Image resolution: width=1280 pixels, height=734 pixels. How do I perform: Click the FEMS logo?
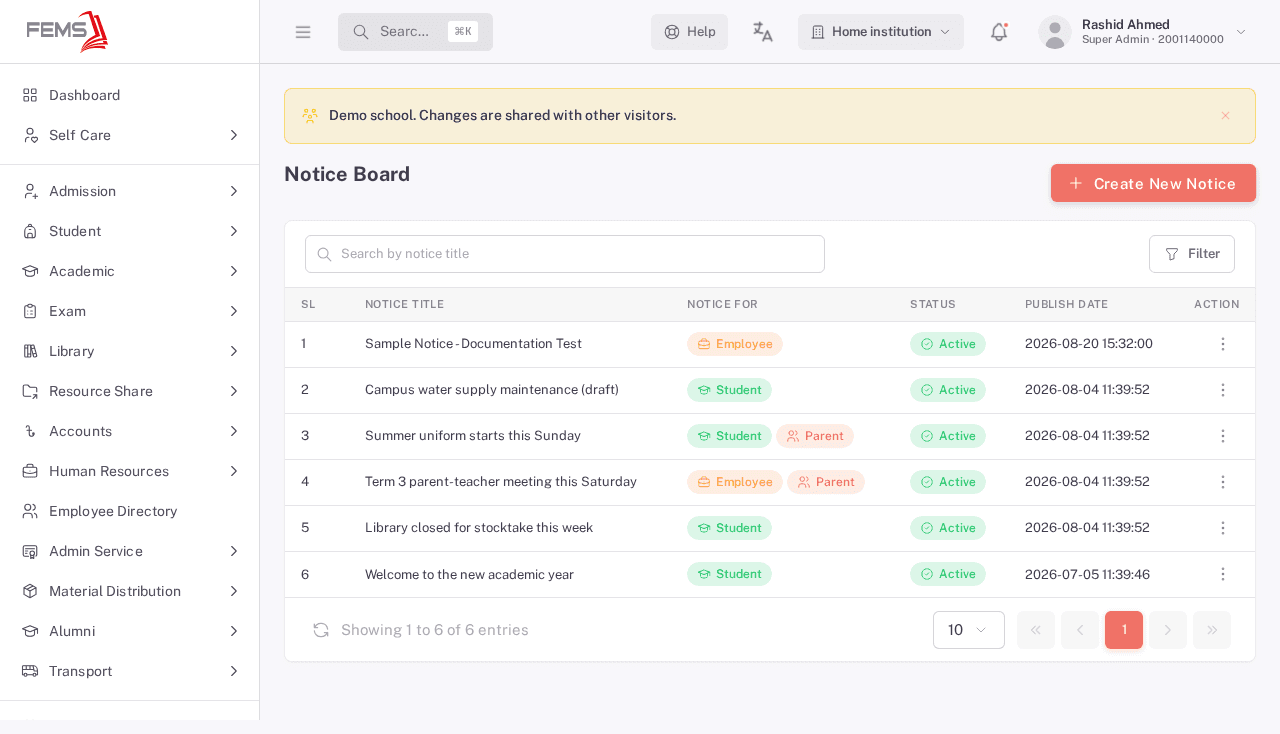click(67, 32)
